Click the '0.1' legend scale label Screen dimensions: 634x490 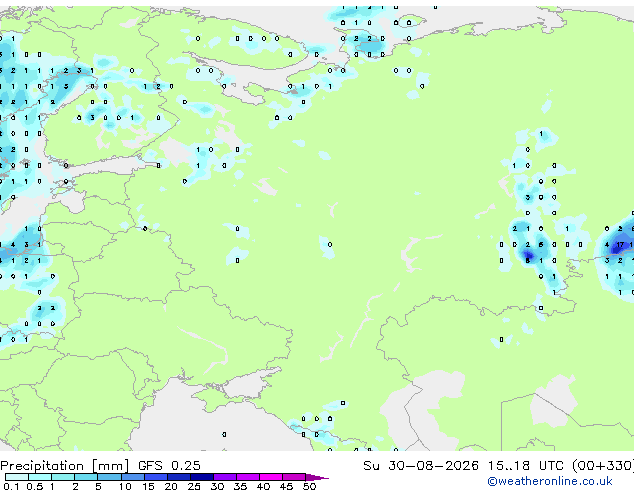11,486
